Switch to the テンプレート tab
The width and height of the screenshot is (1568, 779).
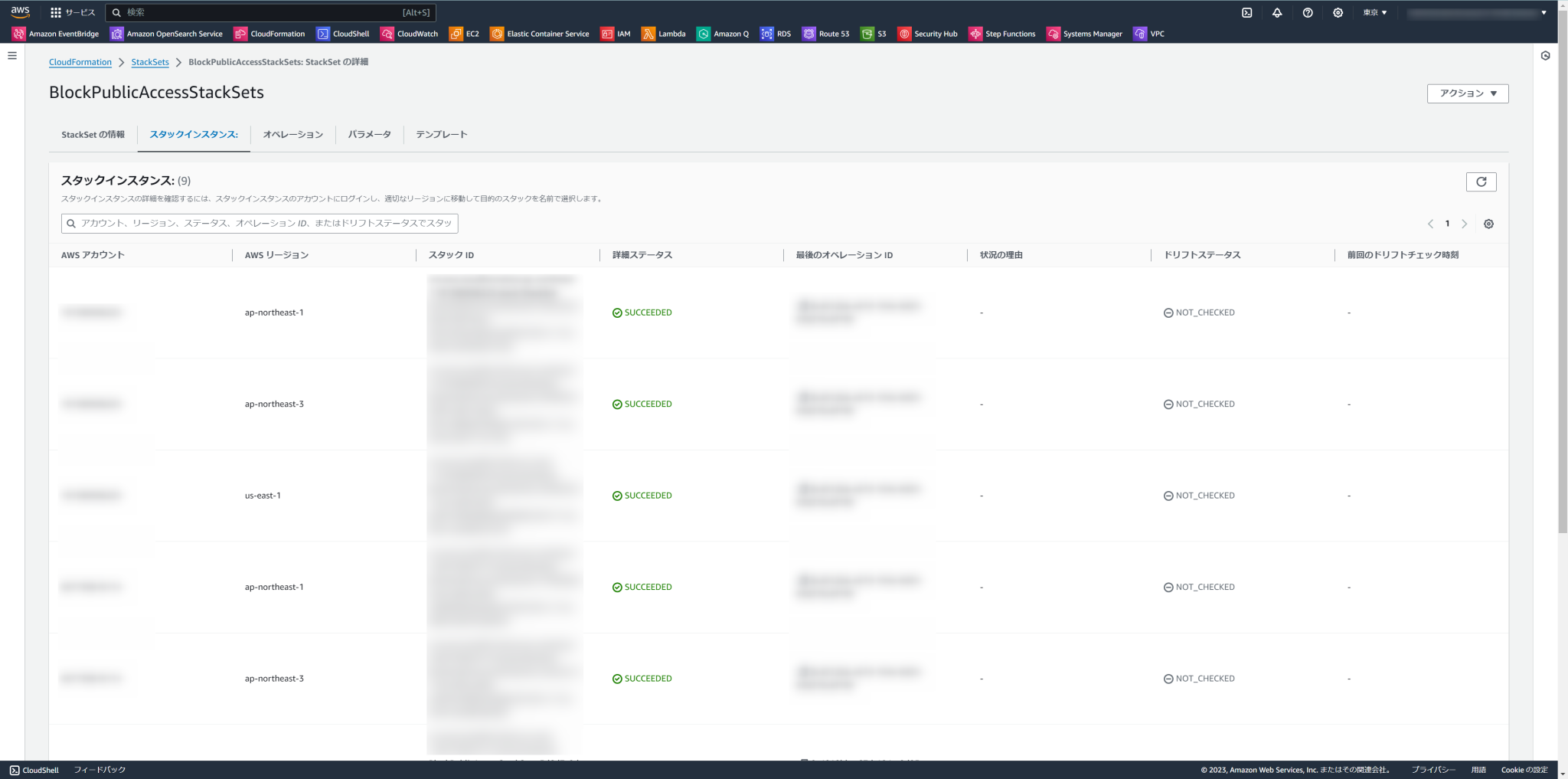[441, 134]
